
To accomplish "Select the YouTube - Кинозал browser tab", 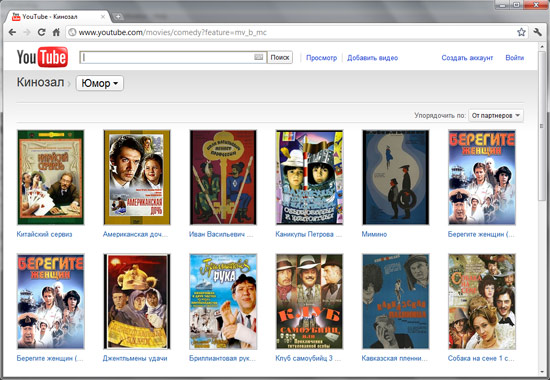I will click(58, 16).
